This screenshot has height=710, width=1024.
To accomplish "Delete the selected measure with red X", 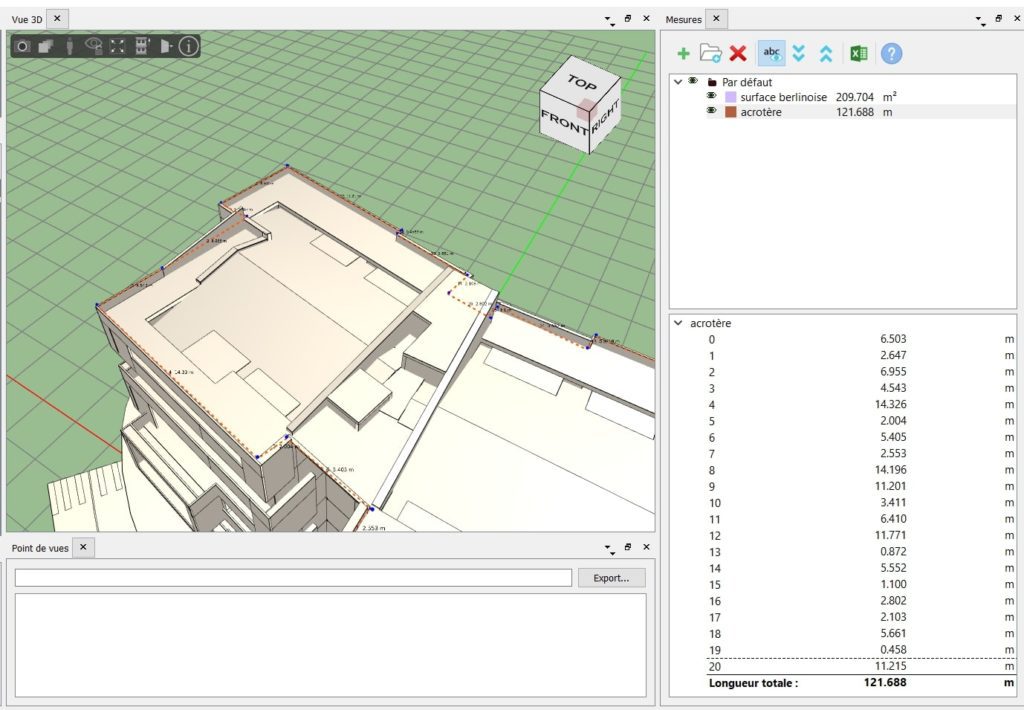I will (738, 53).
